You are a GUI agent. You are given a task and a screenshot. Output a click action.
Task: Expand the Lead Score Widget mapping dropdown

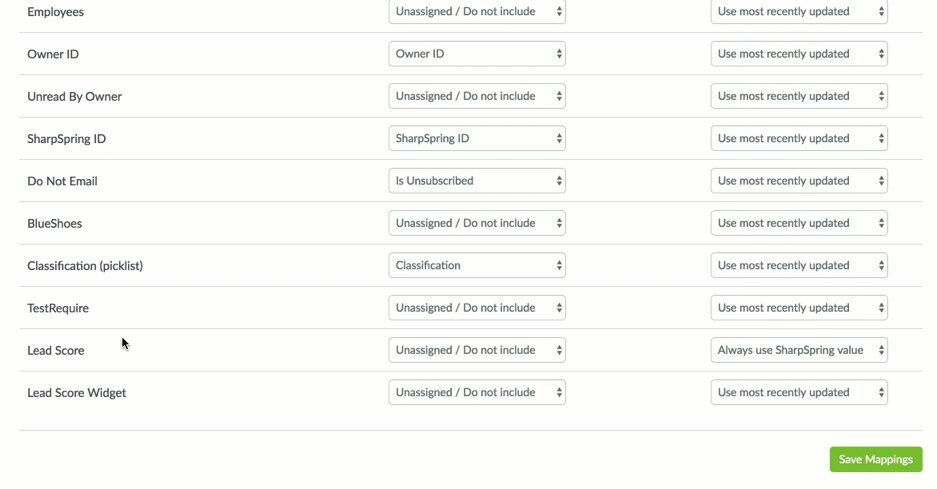pyautogui.click(x=477, y=393)
